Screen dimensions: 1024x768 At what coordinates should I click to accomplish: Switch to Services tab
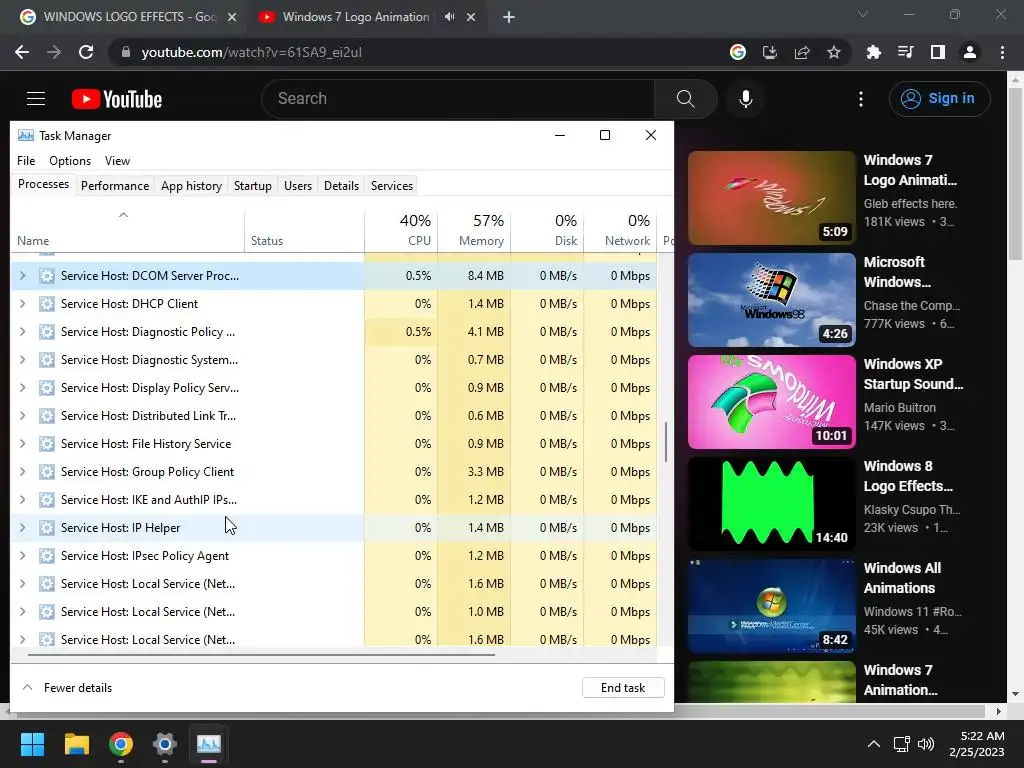pos(392,186)
